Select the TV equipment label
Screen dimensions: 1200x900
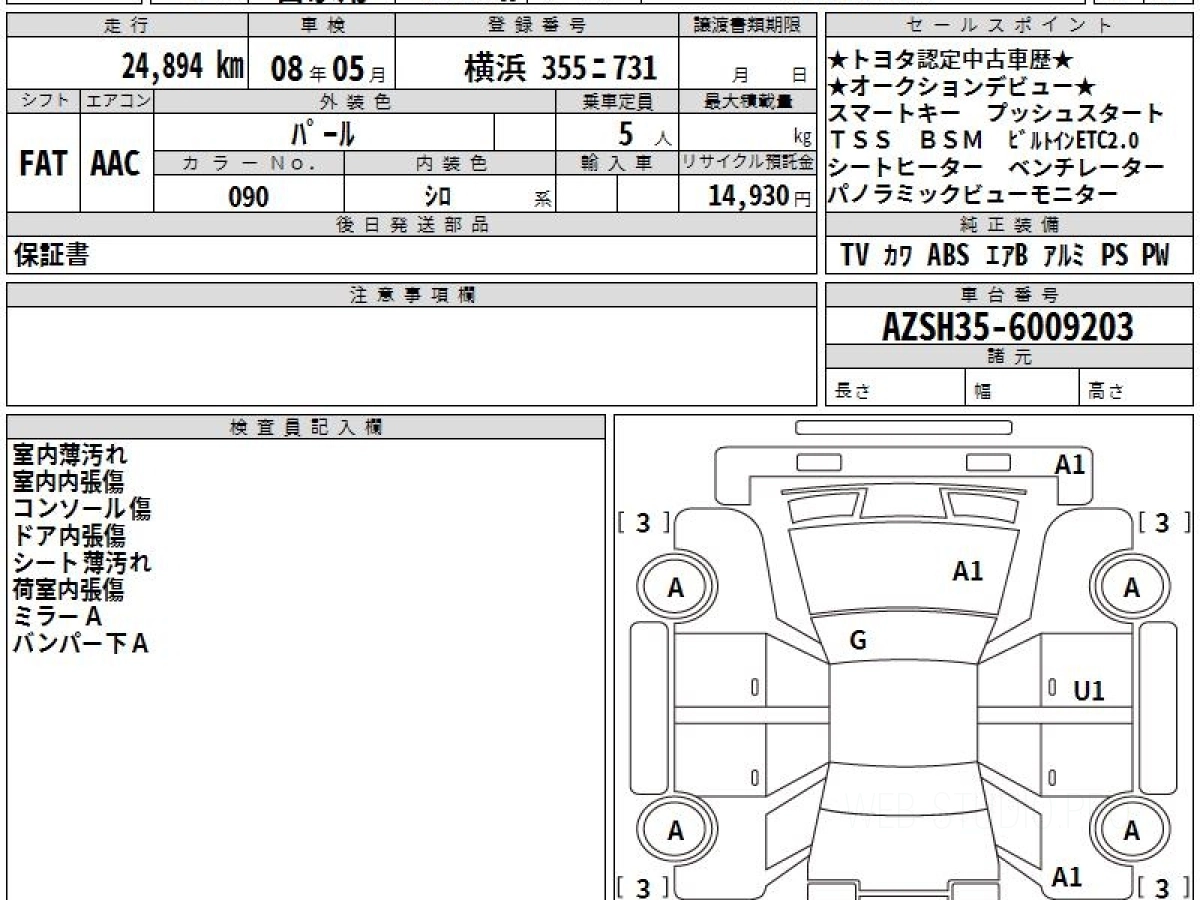[855, 256]
